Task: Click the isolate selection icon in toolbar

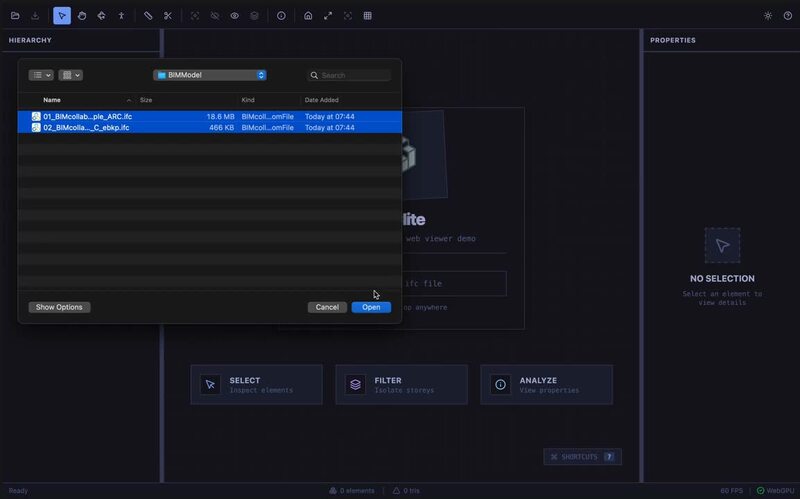Action: pos(195,16)
